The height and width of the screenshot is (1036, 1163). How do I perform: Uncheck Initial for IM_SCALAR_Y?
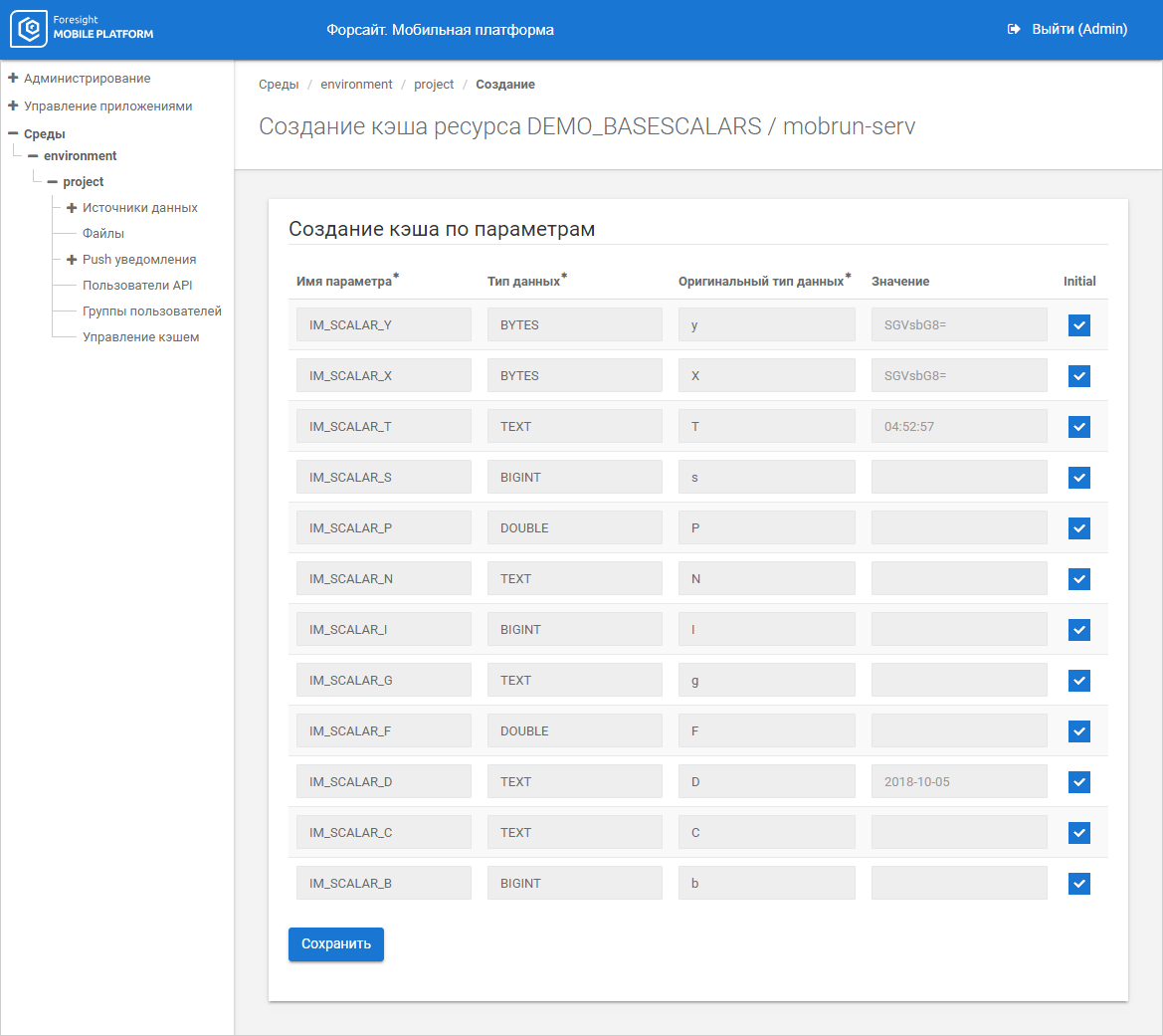pos(1078,325)
